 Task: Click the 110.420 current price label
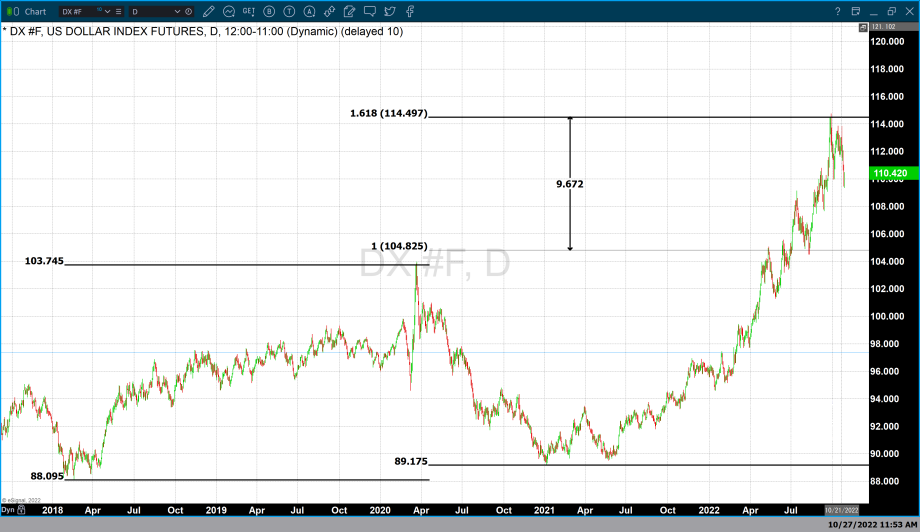click(889, 174)
